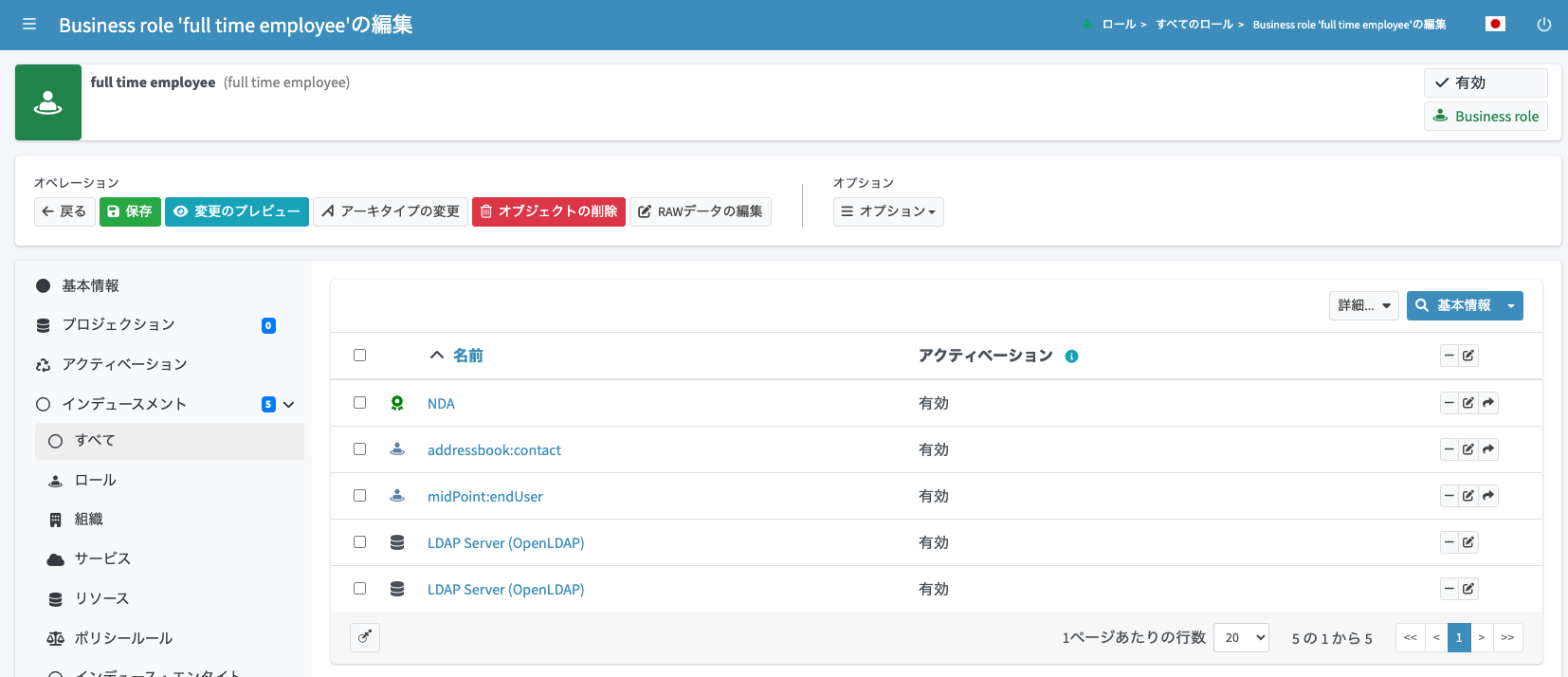
Task: Check the NDA row checkbox
Action: pyautogui.click(x=359, y=402)
